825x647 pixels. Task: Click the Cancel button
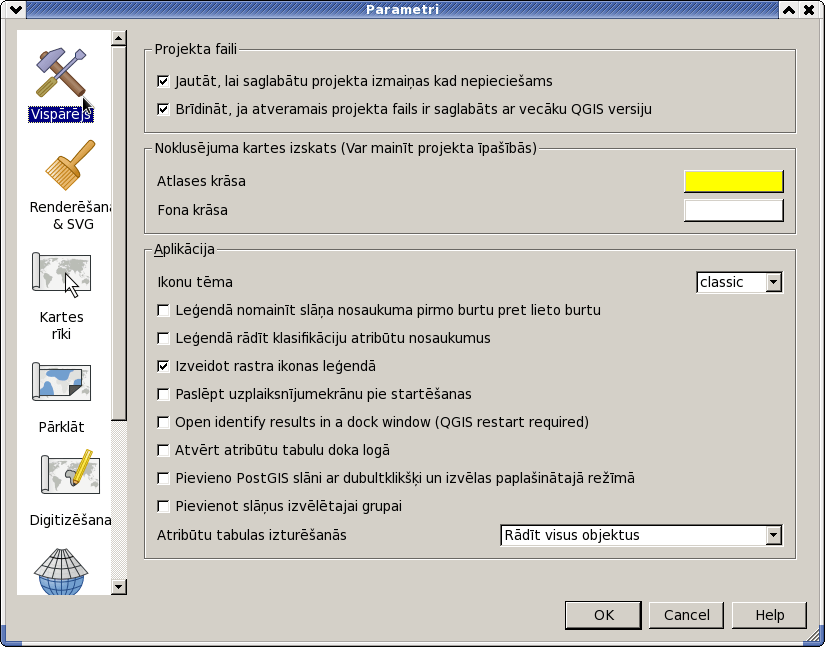[687, 615]
